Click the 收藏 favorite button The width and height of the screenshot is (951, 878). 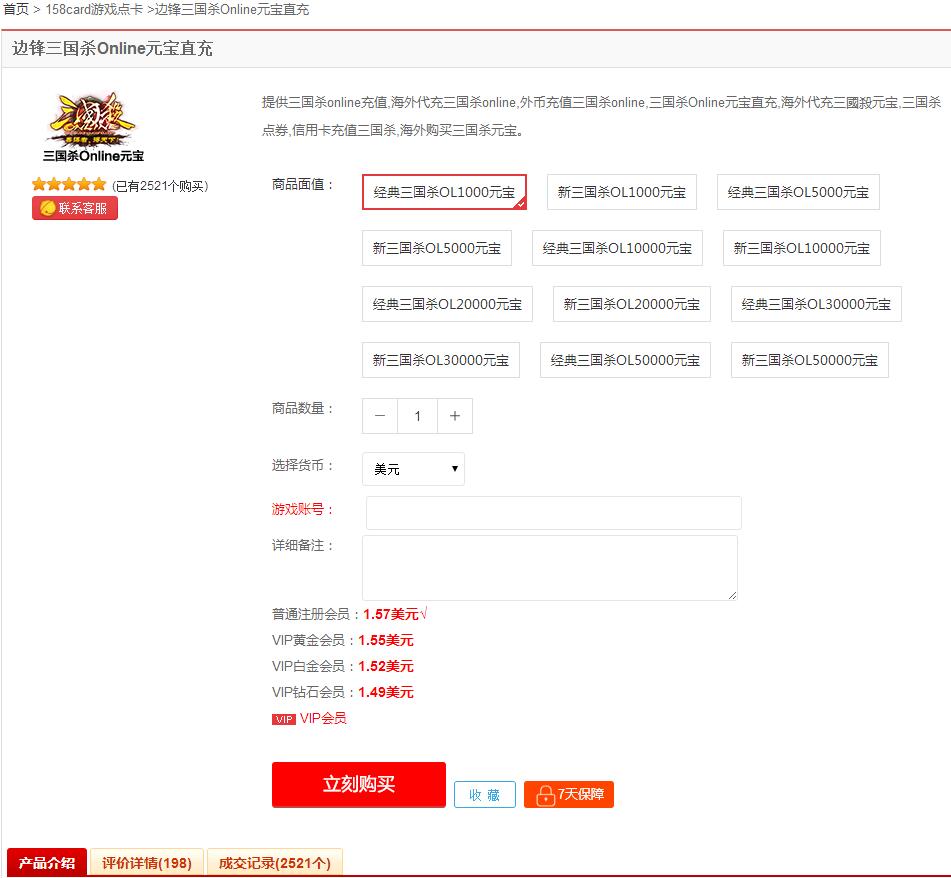[485, 794]
